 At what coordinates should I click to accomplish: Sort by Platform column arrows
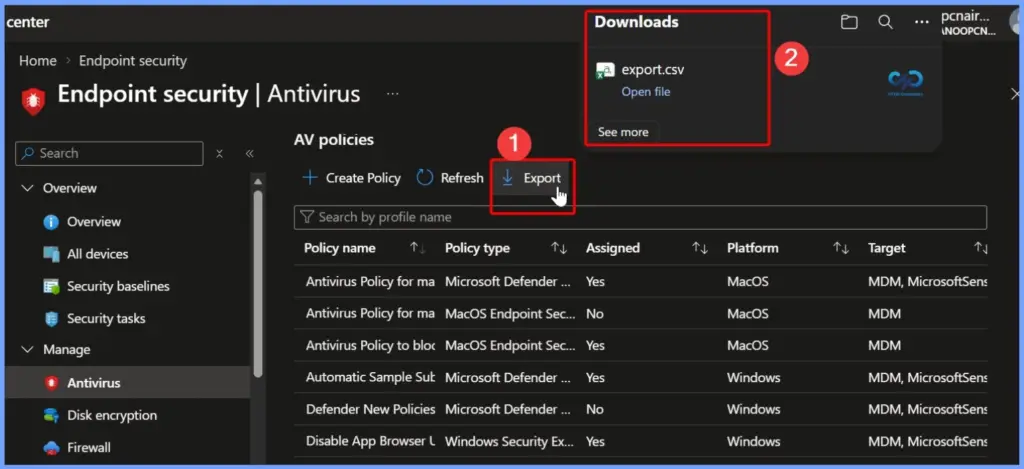pos(841,248)
